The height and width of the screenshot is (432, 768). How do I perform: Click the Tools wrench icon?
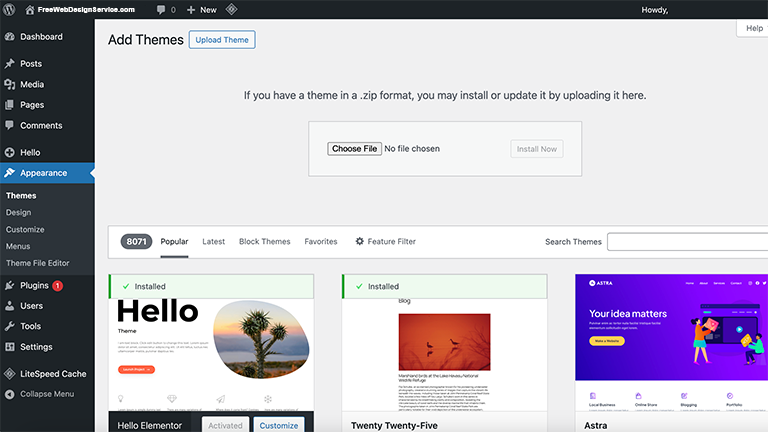click(10, 326)
